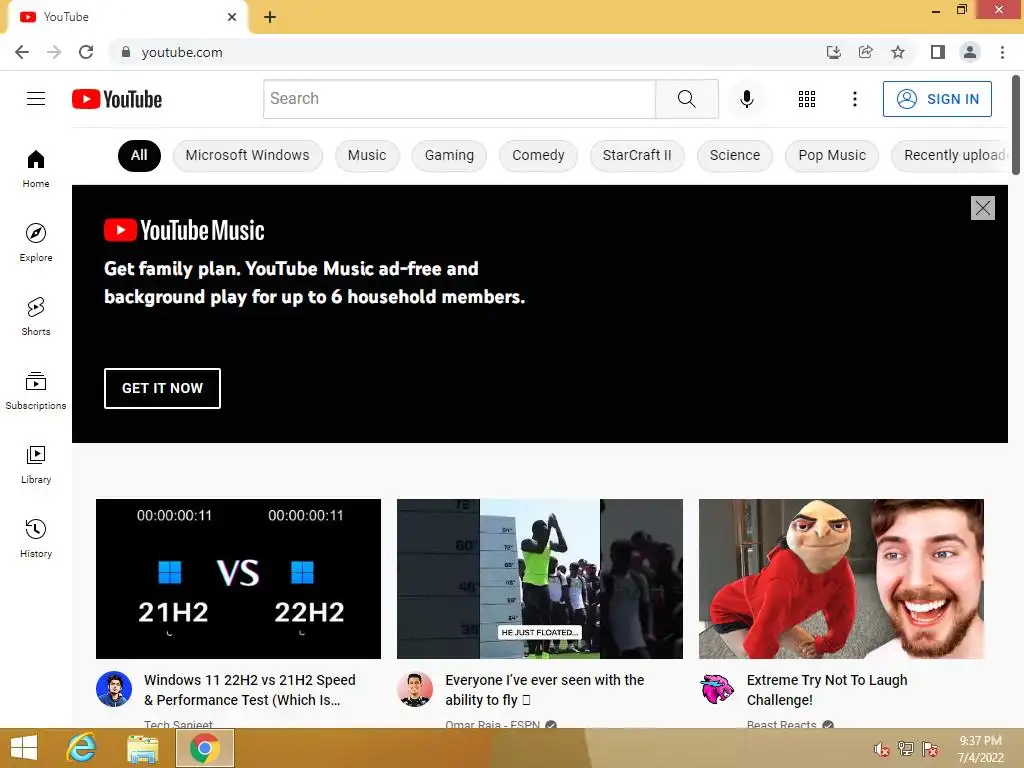Open the Chrome profile avatar
1024x768 pixels.
(x=970, y=52)
